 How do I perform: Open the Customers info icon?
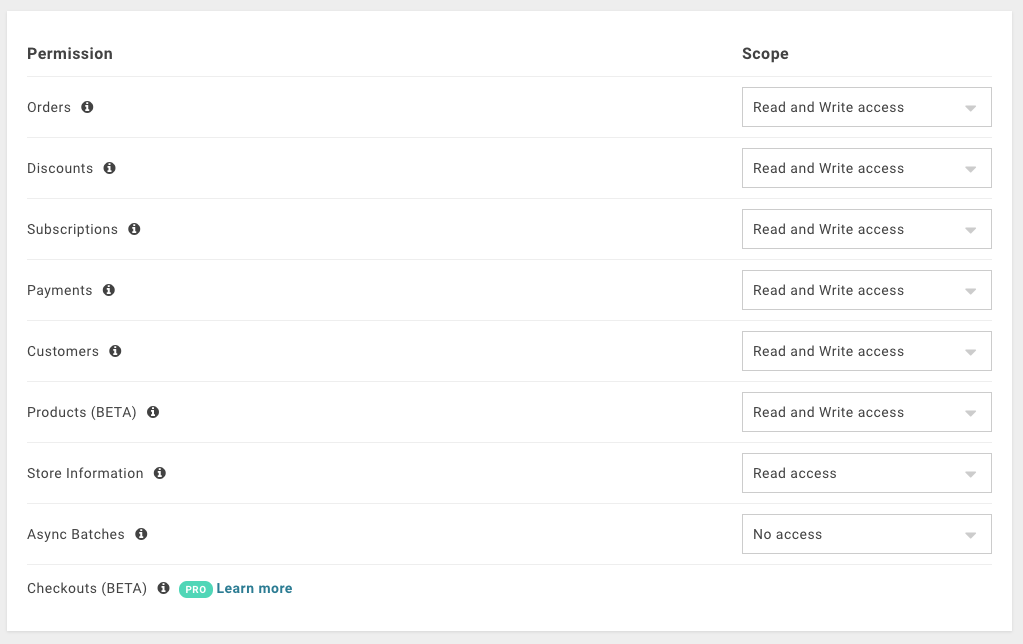click(x=115, y=351)
